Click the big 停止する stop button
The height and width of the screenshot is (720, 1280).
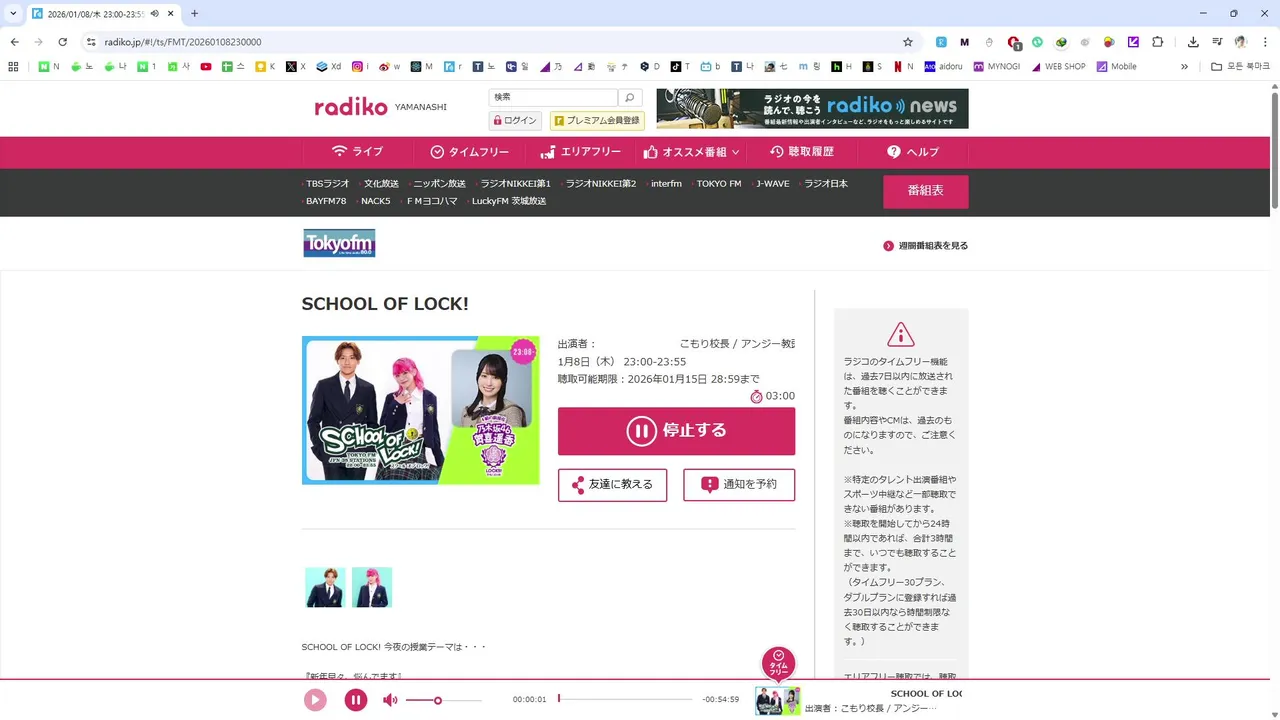pyautogui.click(x=676, y=431)
